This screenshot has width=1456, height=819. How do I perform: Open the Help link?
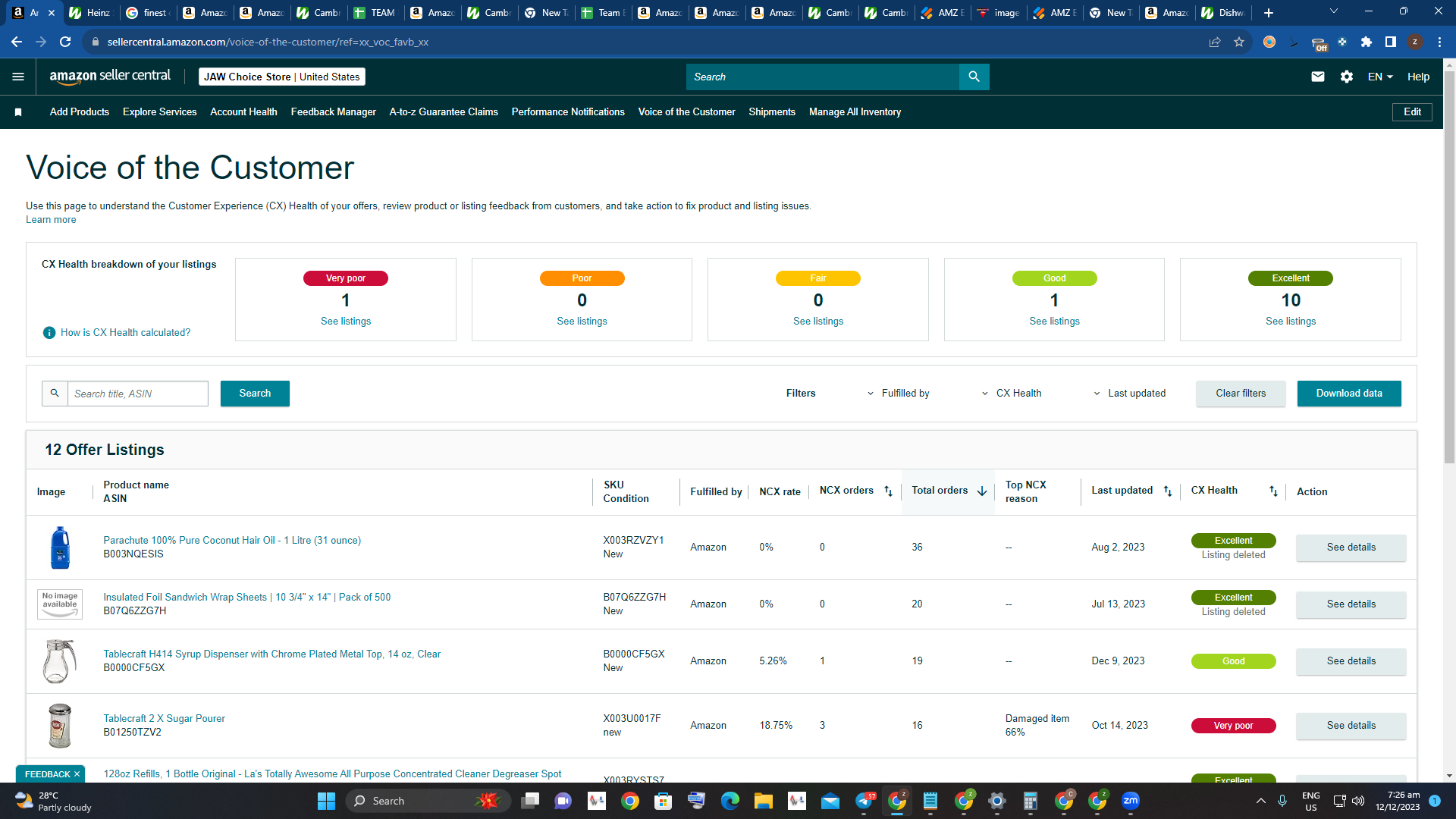(1418, 77)
